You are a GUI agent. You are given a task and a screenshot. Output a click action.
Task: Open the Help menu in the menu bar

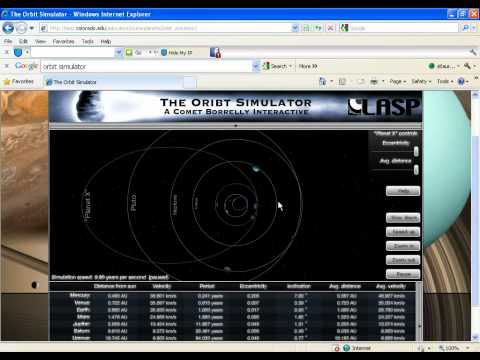click(106, 41)
